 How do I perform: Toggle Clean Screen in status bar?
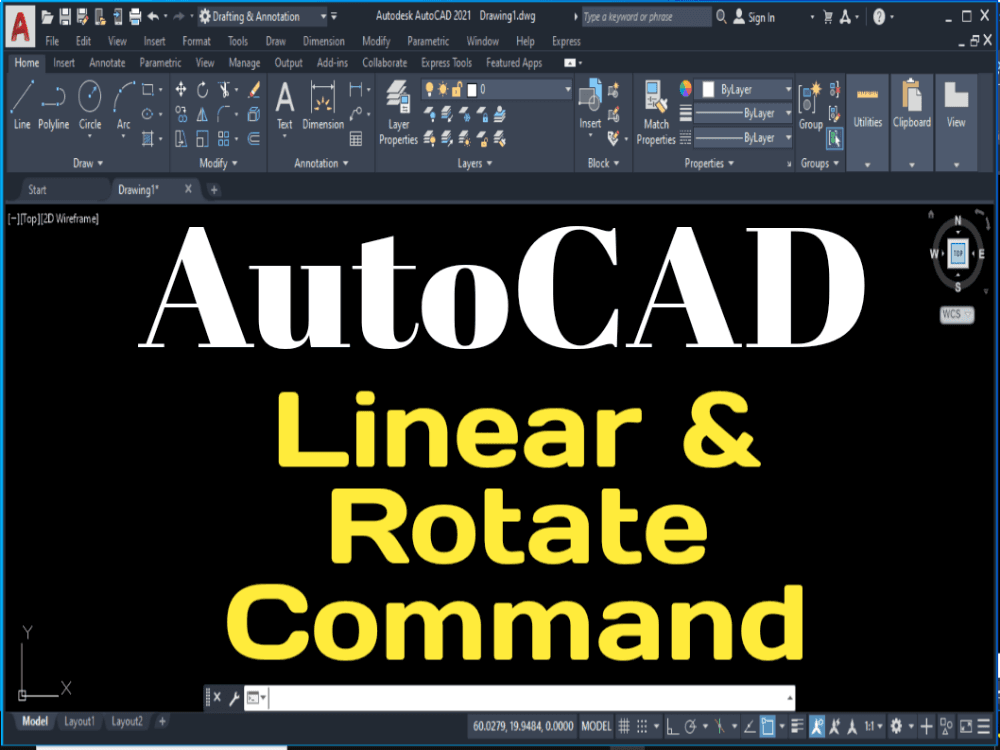click(966, 726)
